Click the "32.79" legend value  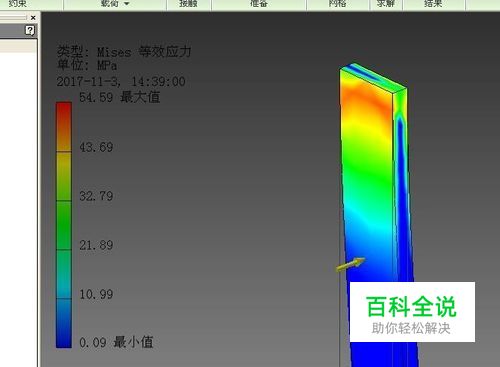pos(96,196)
